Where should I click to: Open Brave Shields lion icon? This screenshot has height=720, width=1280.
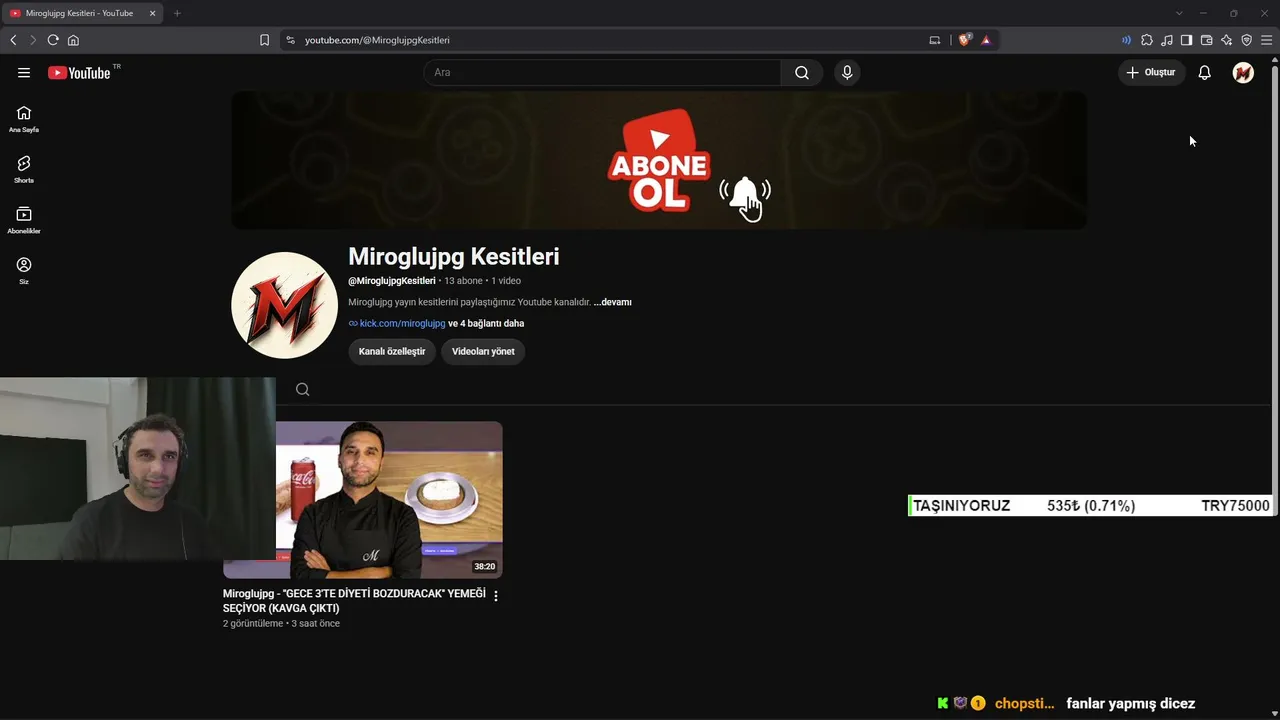pos(964,40)
